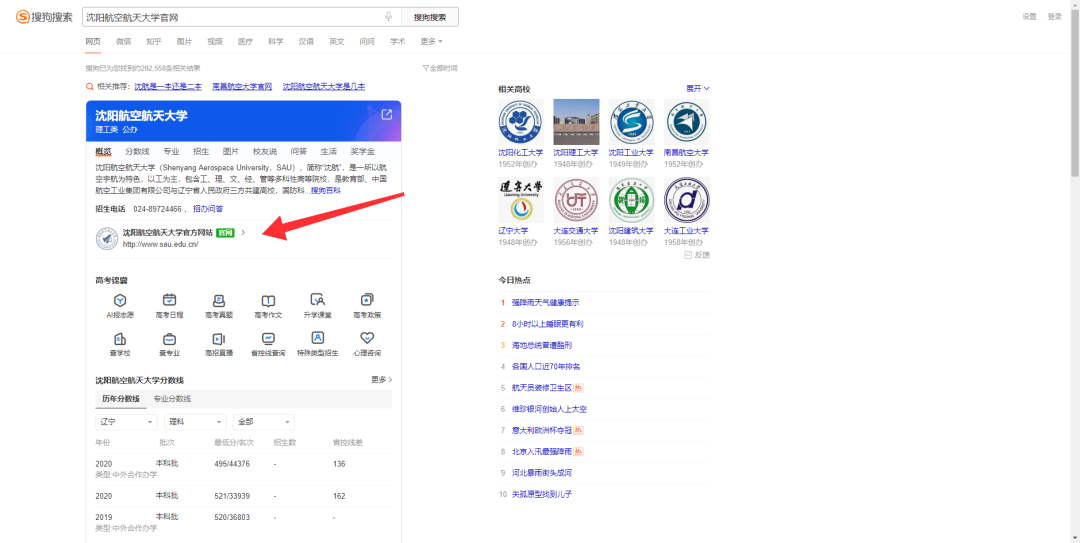Open the 更多 dropdown in top navigation
Viewport: 1080px width, 543px height.
click(431, 41)
